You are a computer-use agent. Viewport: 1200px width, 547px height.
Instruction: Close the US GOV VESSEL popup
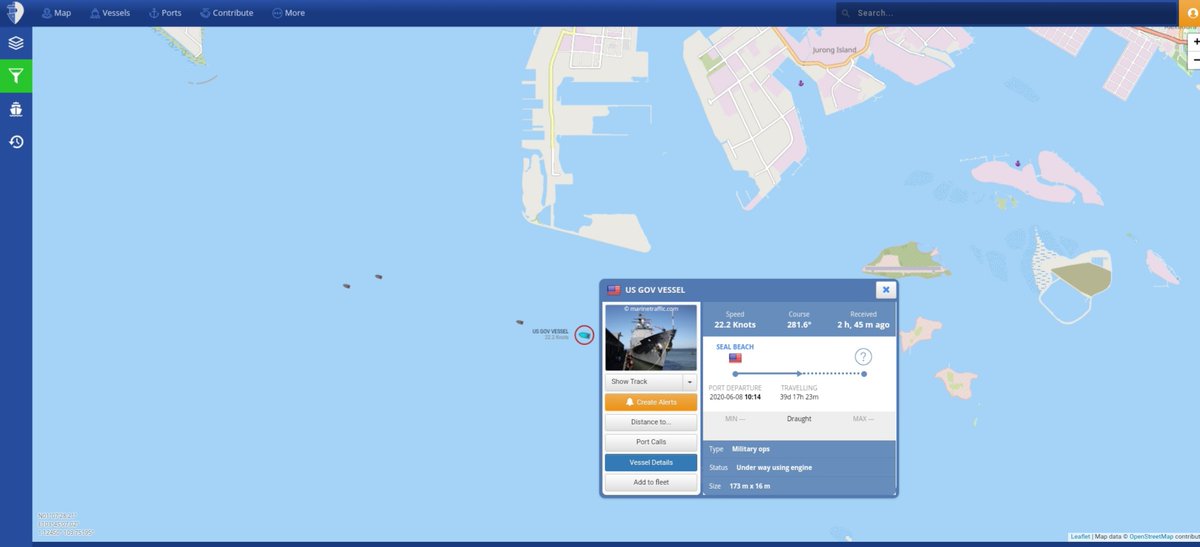click(885, 290)
